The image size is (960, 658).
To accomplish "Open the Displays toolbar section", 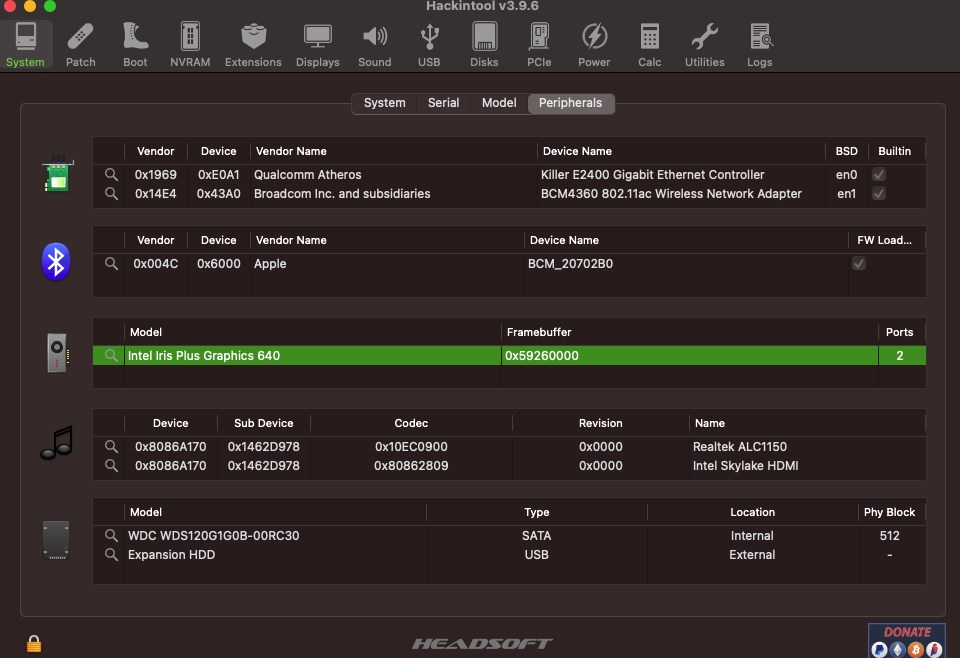I will click(x=318, y=45).
